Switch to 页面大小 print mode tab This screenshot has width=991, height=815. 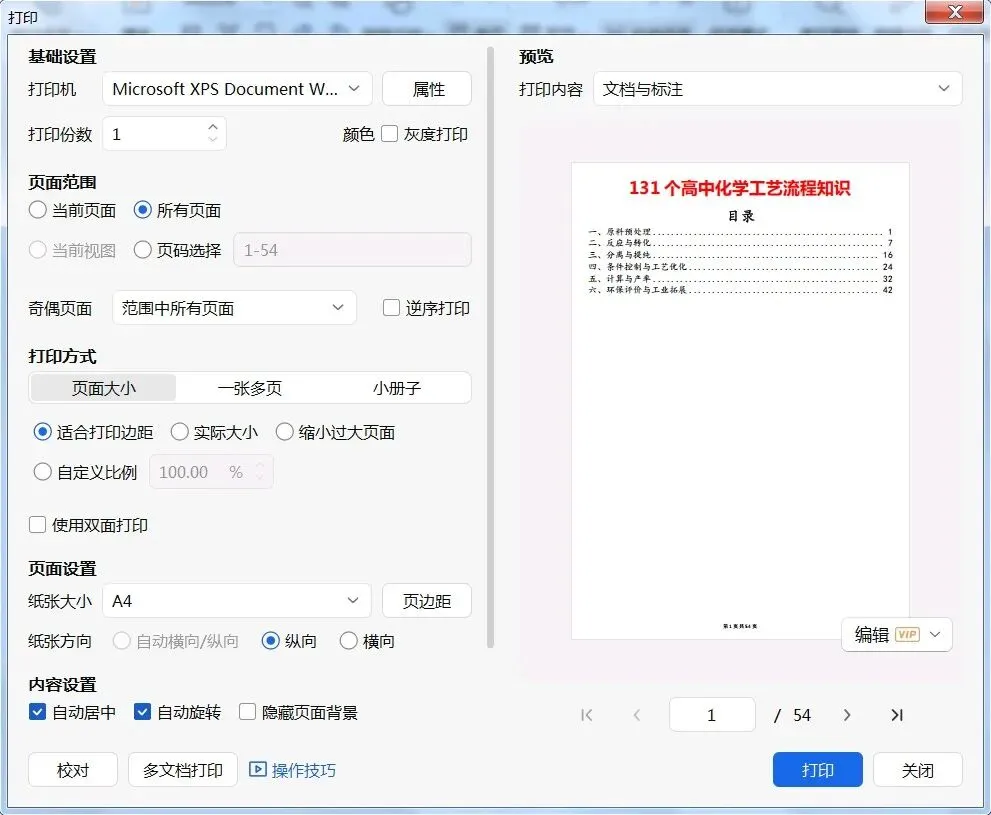104,388
